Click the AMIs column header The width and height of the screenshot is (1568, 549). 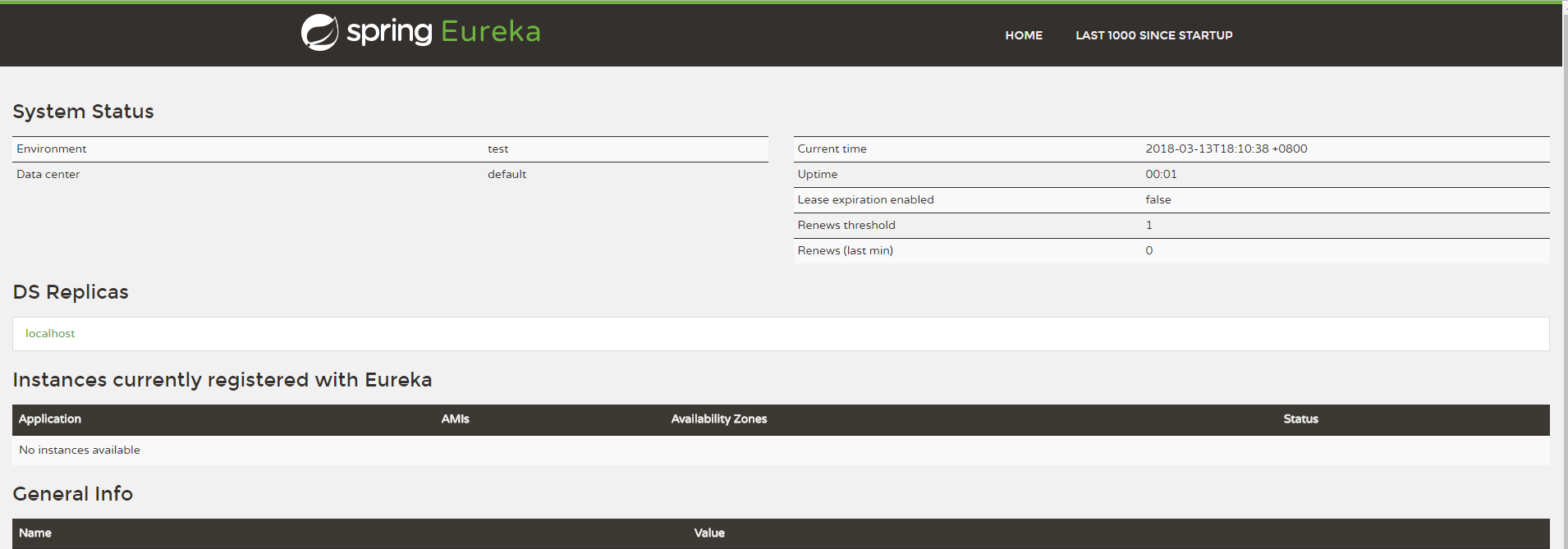456,419
